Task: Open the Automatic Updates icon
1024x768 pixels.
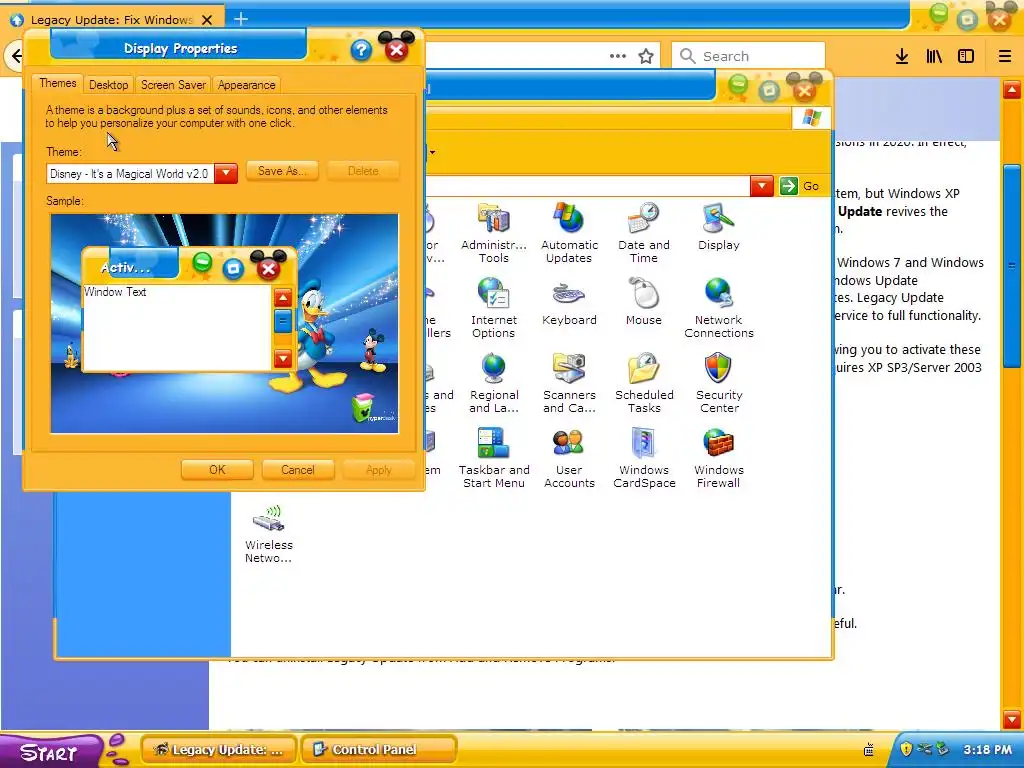Action: (569, 232)
